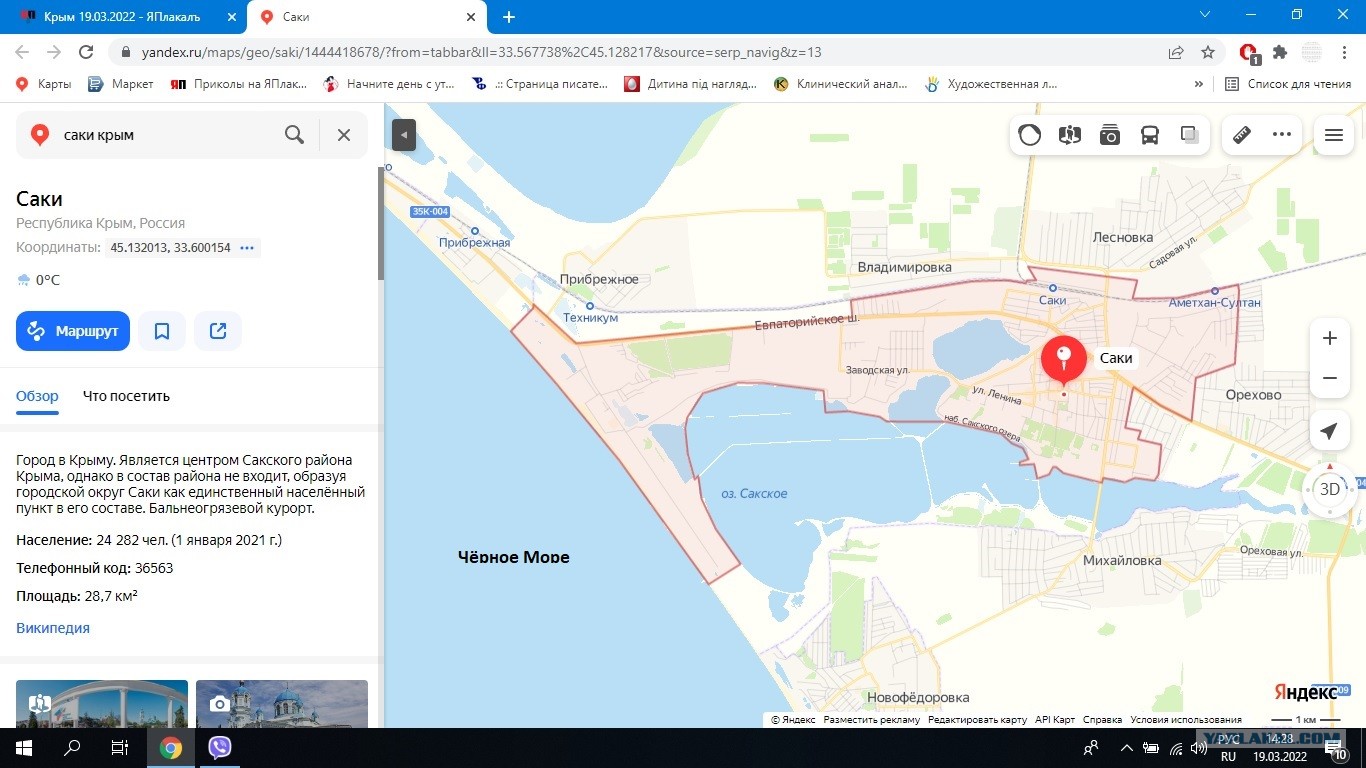Close the Саки browser tab

[x=471, y=17]
